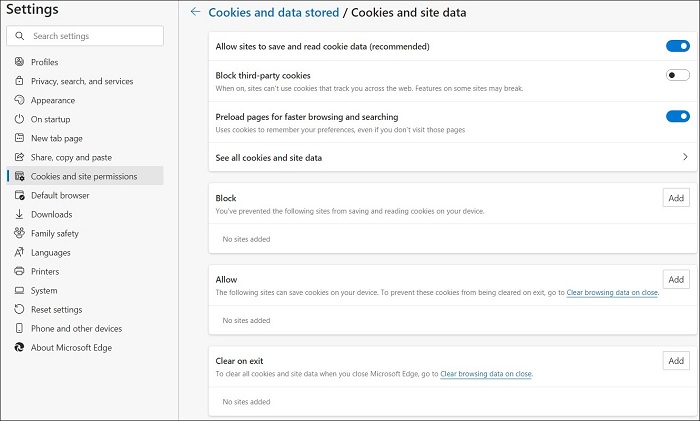Screen dimensions: 700x421
Task: Click the Family safety icon
Action: click(x=19, y=233)
